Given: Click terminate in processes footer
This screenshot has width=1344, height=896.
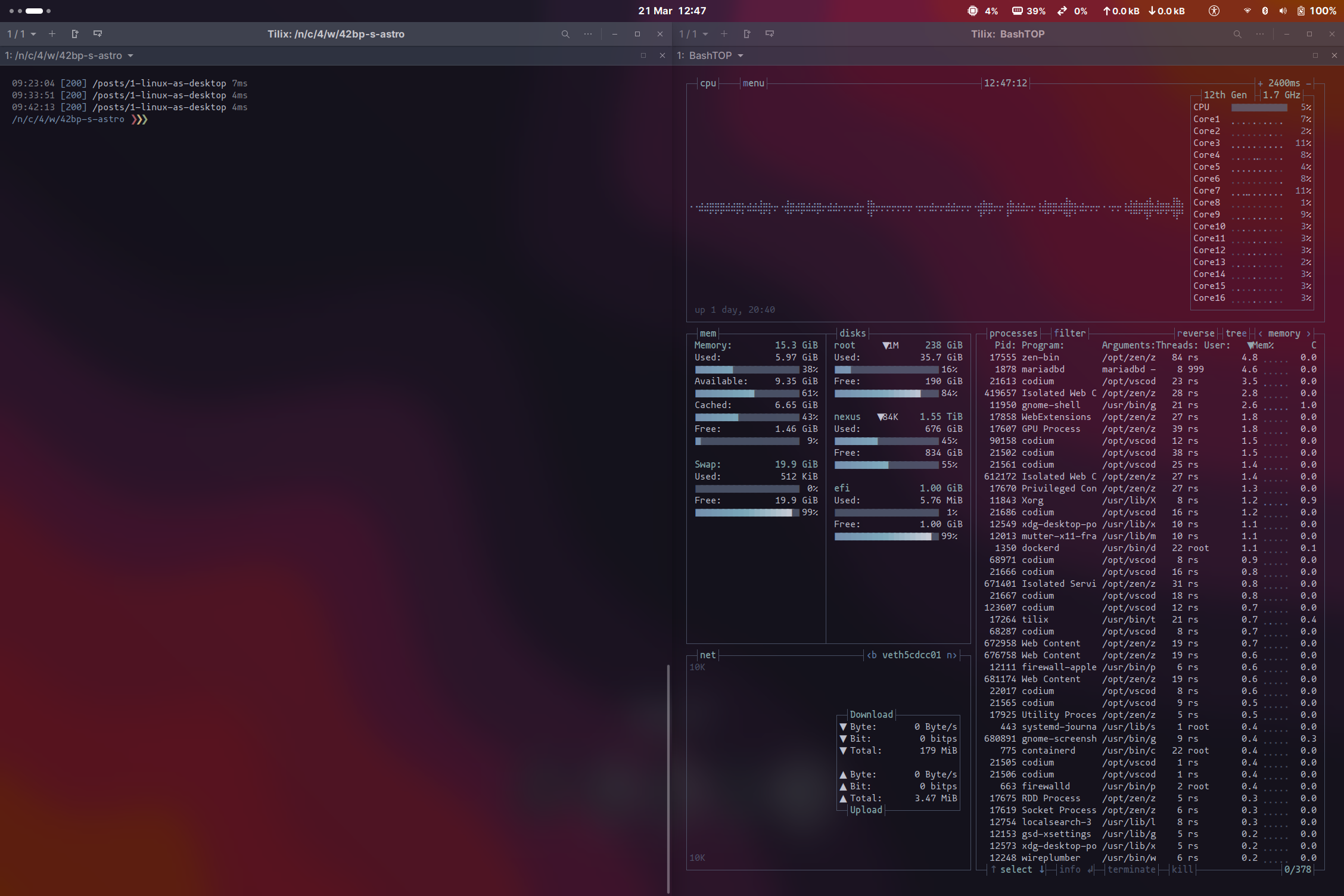Looking at the screenshot, I should (1131, 870).
